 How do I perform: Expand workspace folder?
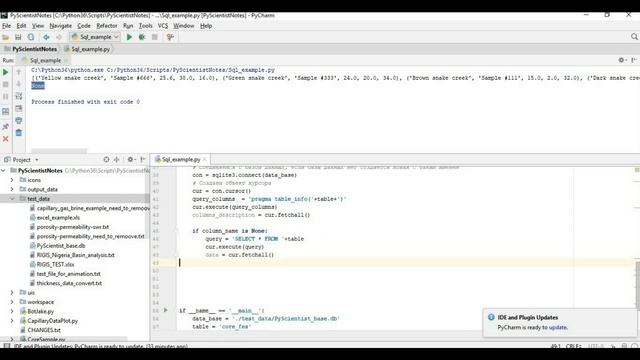(x=12, y=302)
